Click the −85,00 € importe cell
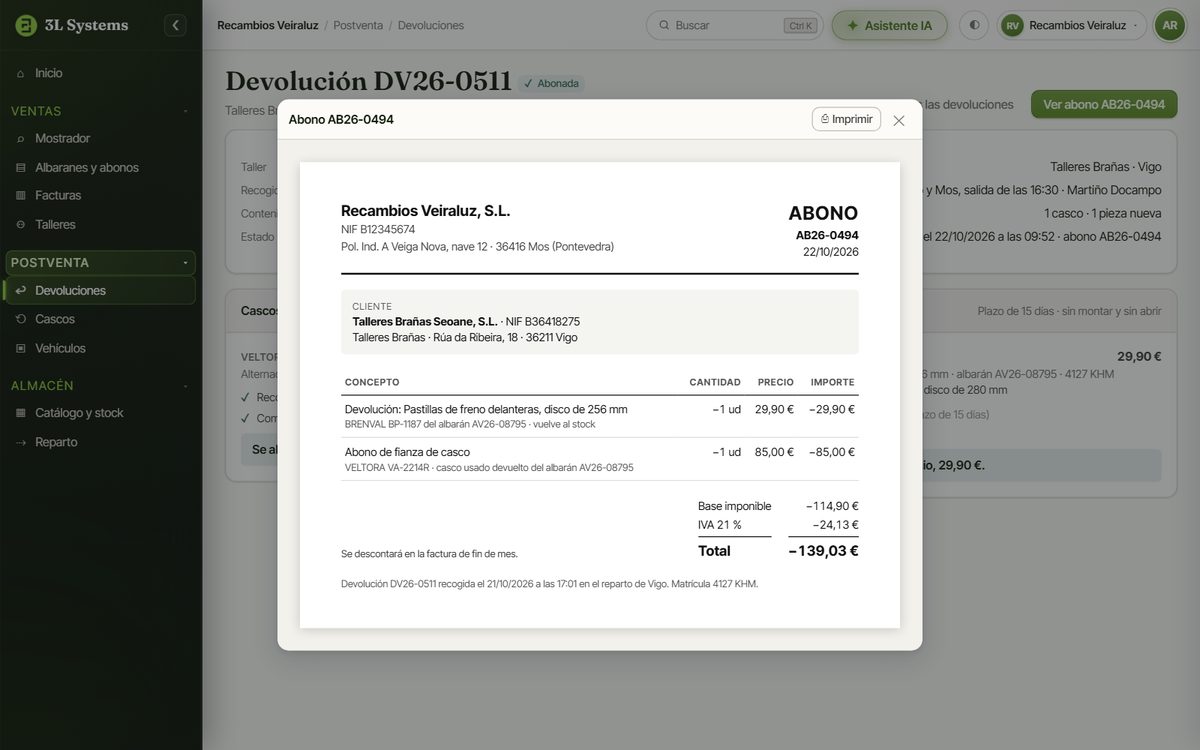 click(x=832, y=452)
